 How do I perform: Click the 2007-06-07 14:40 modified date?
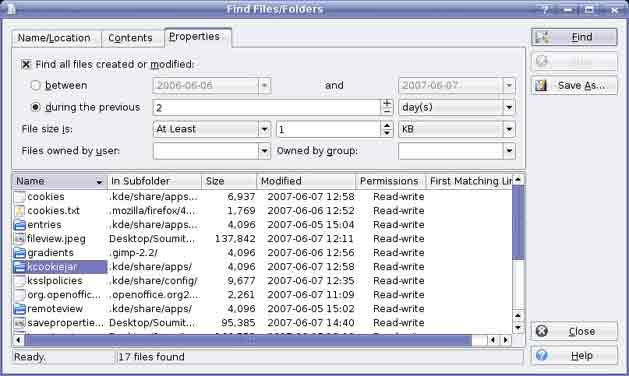click(311, 323)
